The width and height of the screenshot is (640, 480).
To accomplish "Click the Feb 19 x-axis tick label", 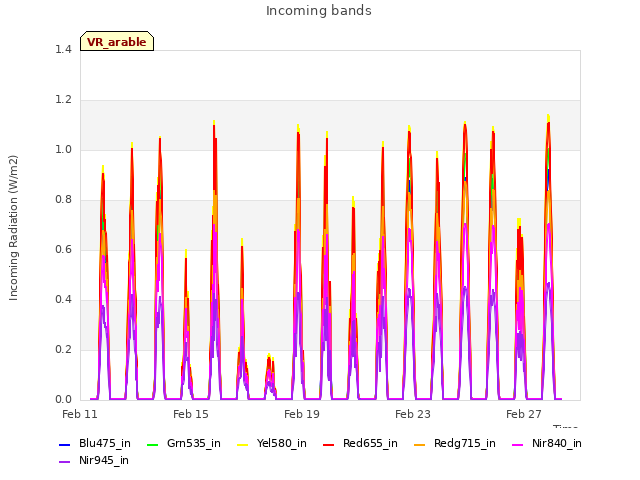I will [302, 414].
